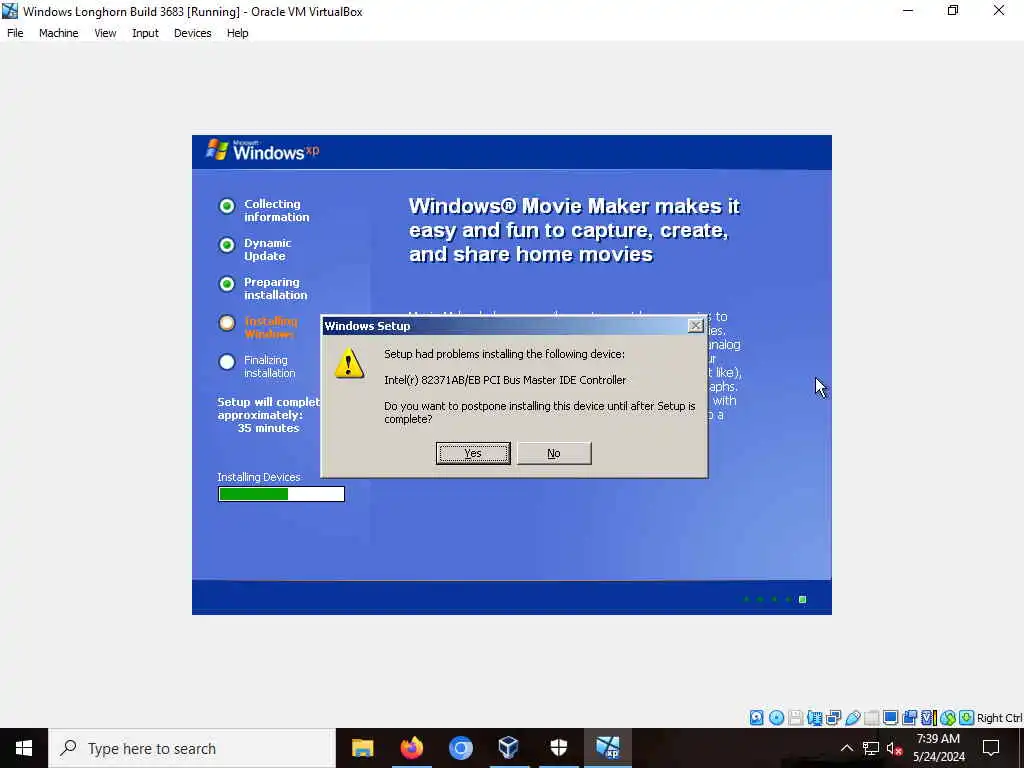Click the USB devices status icon
The height and width of the screenshot is (768, 1024).
coord(853,718)
